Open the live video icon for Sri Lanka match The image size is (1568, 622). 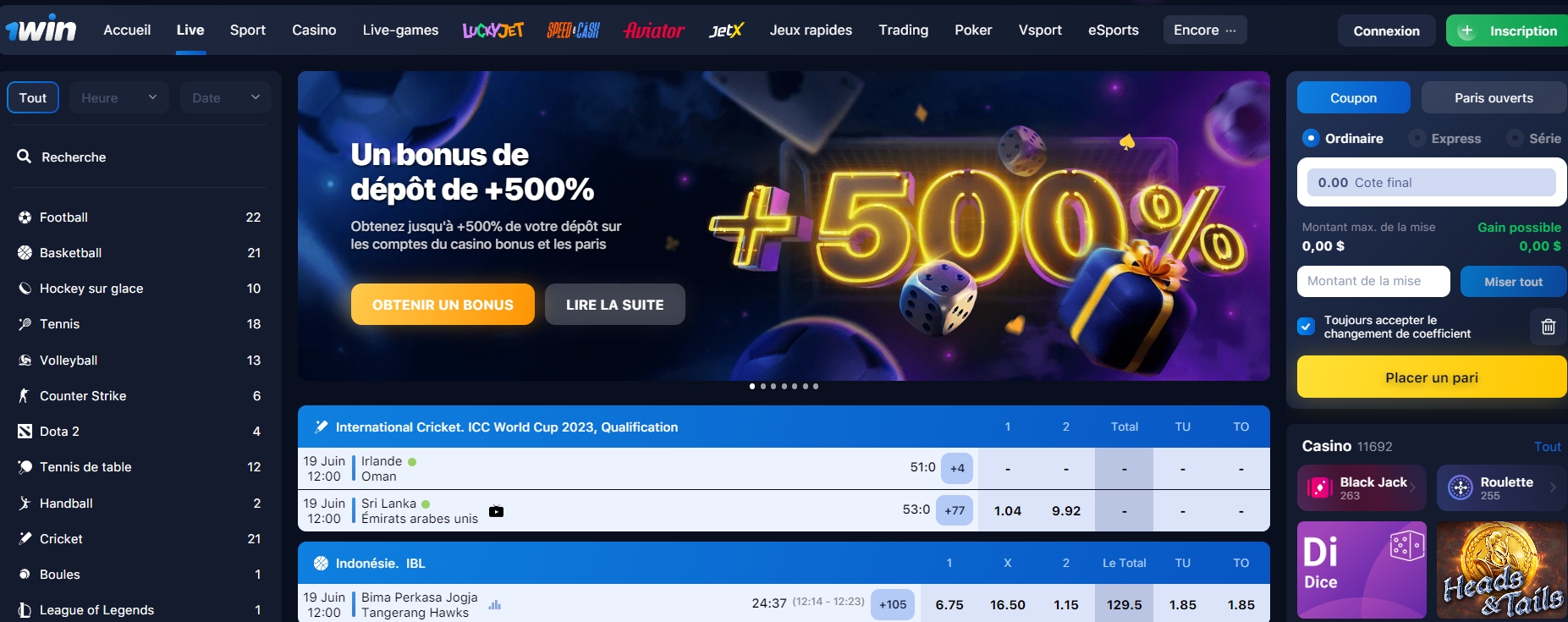pyautogui.click(x=497, y=511)
